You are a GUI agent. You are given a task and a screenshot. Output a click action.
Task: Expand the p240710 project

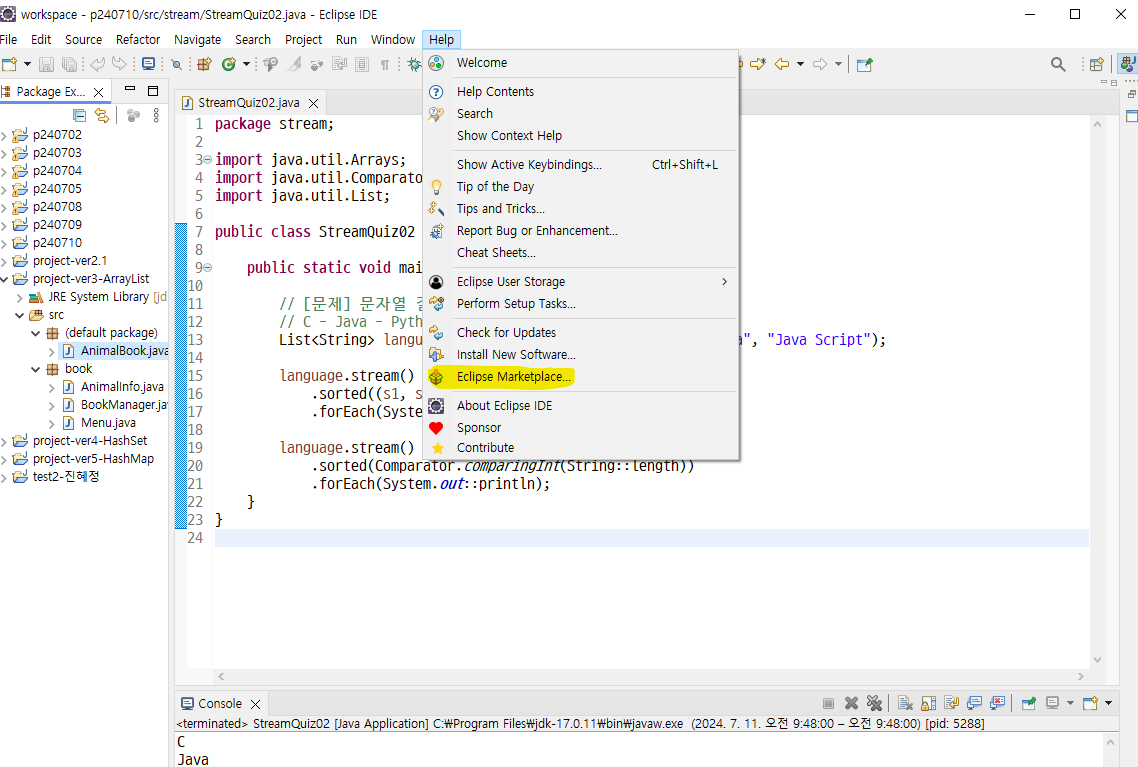[4, 243]
